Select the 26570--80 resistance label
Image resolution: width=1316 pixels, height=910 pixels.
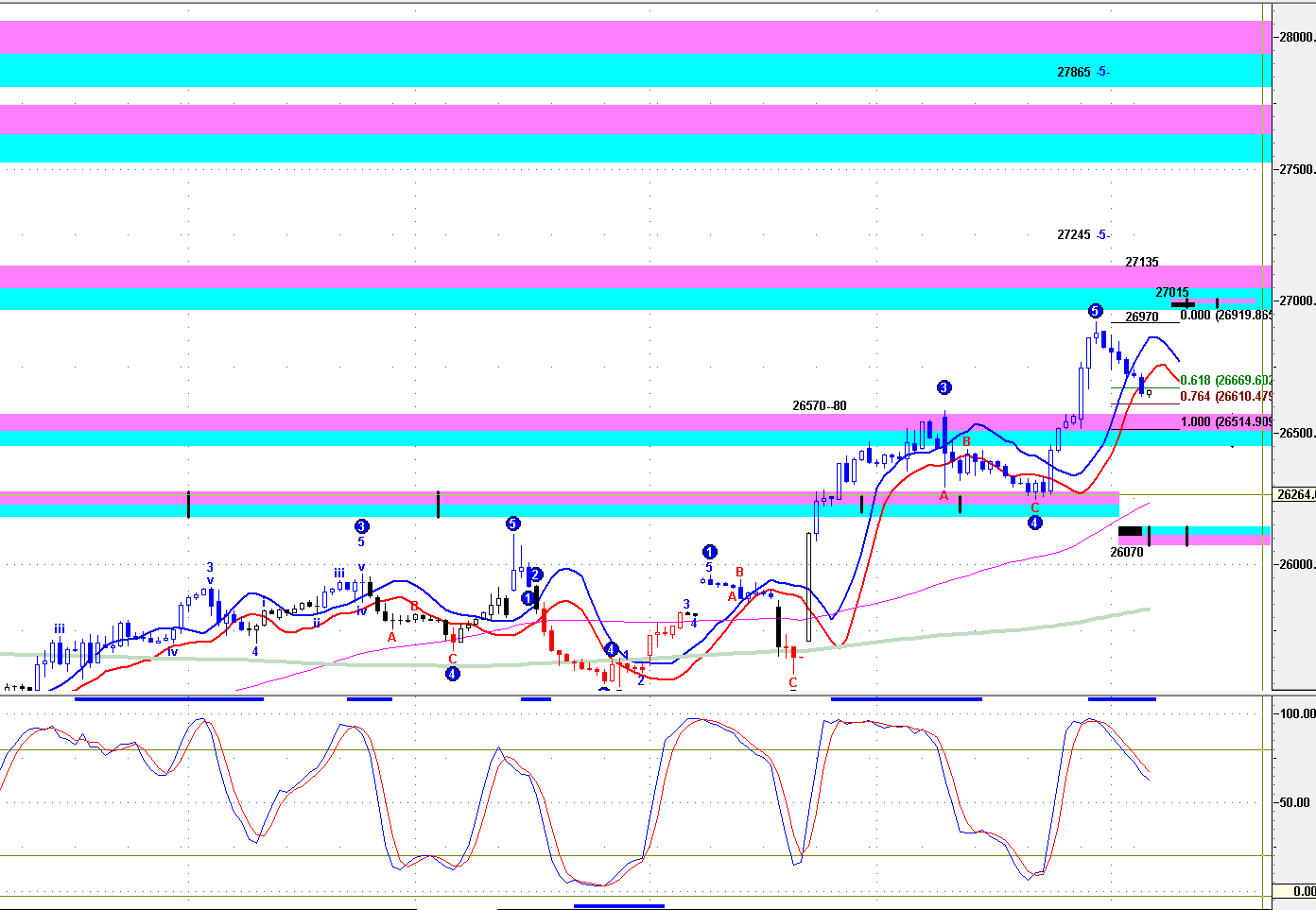coord(819,406)
